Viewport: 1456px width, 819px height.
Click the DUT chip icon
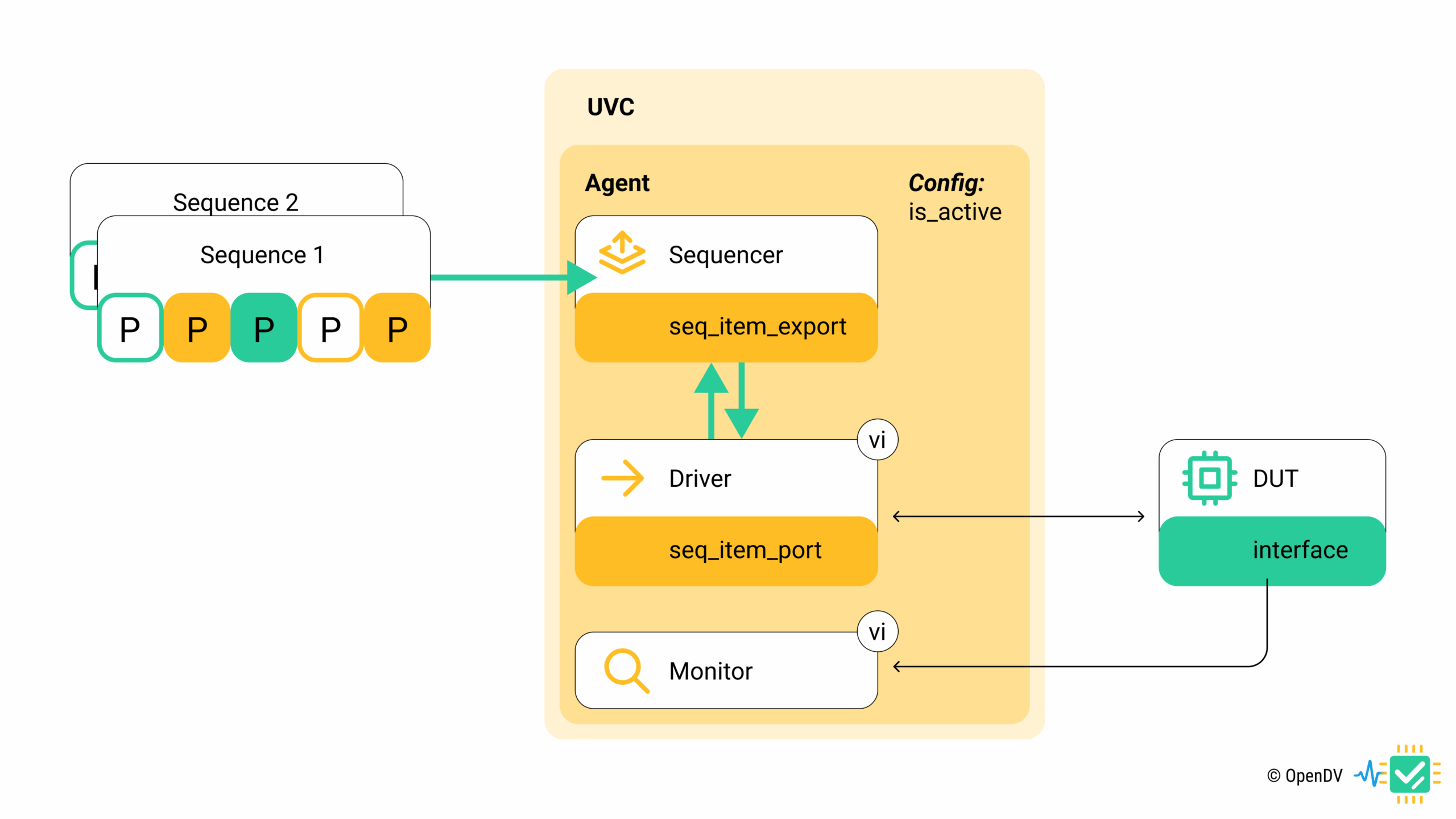coord(1209,478)
